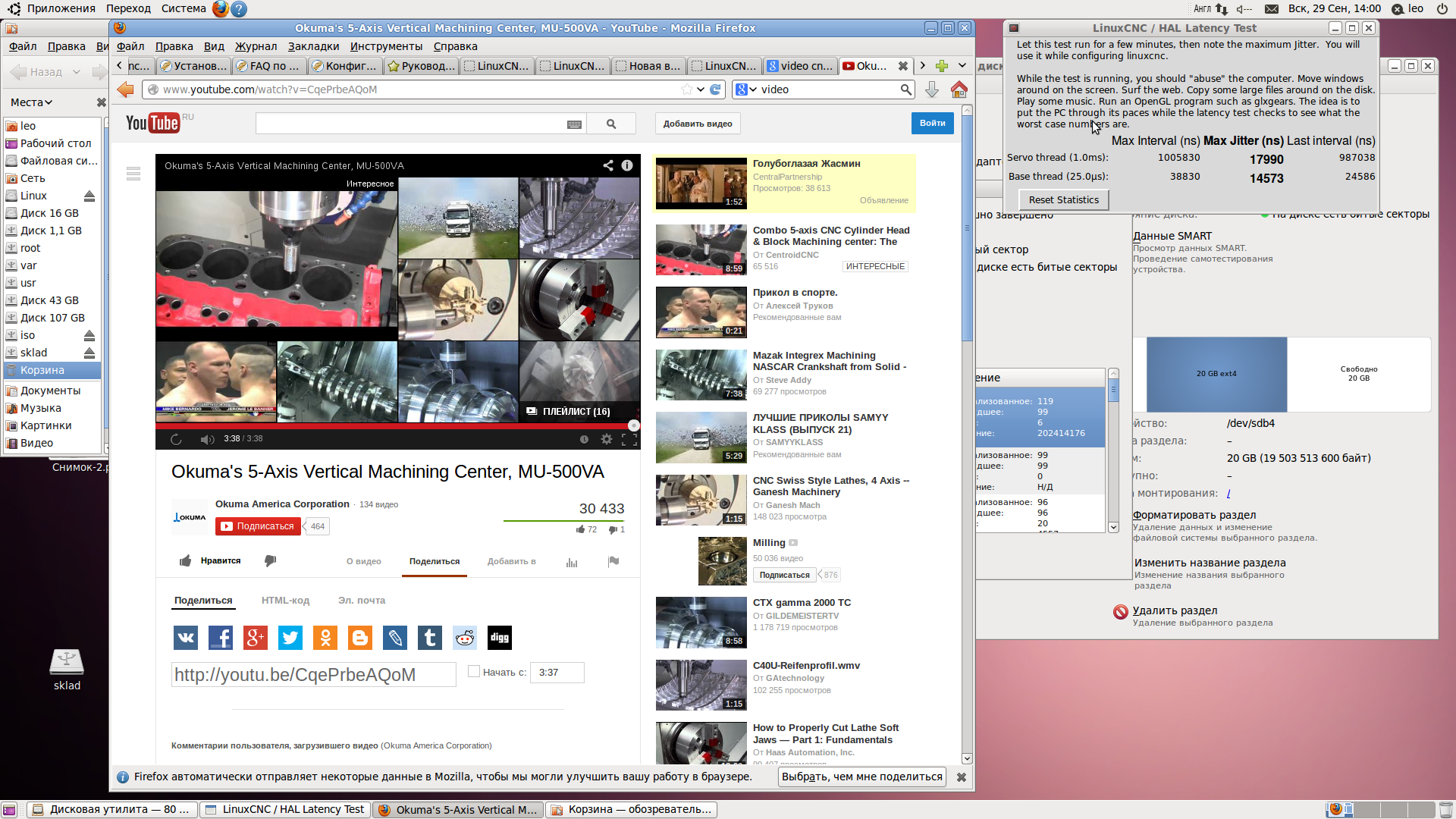Click Reset Statistics button

1063,200
